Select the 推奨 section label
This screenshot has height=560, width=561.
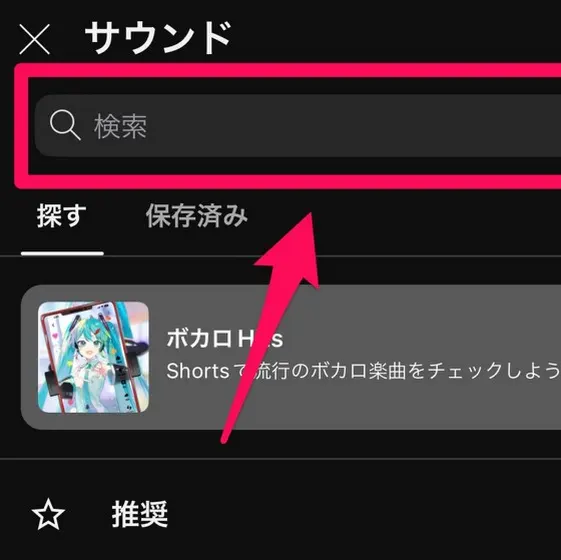140,514
